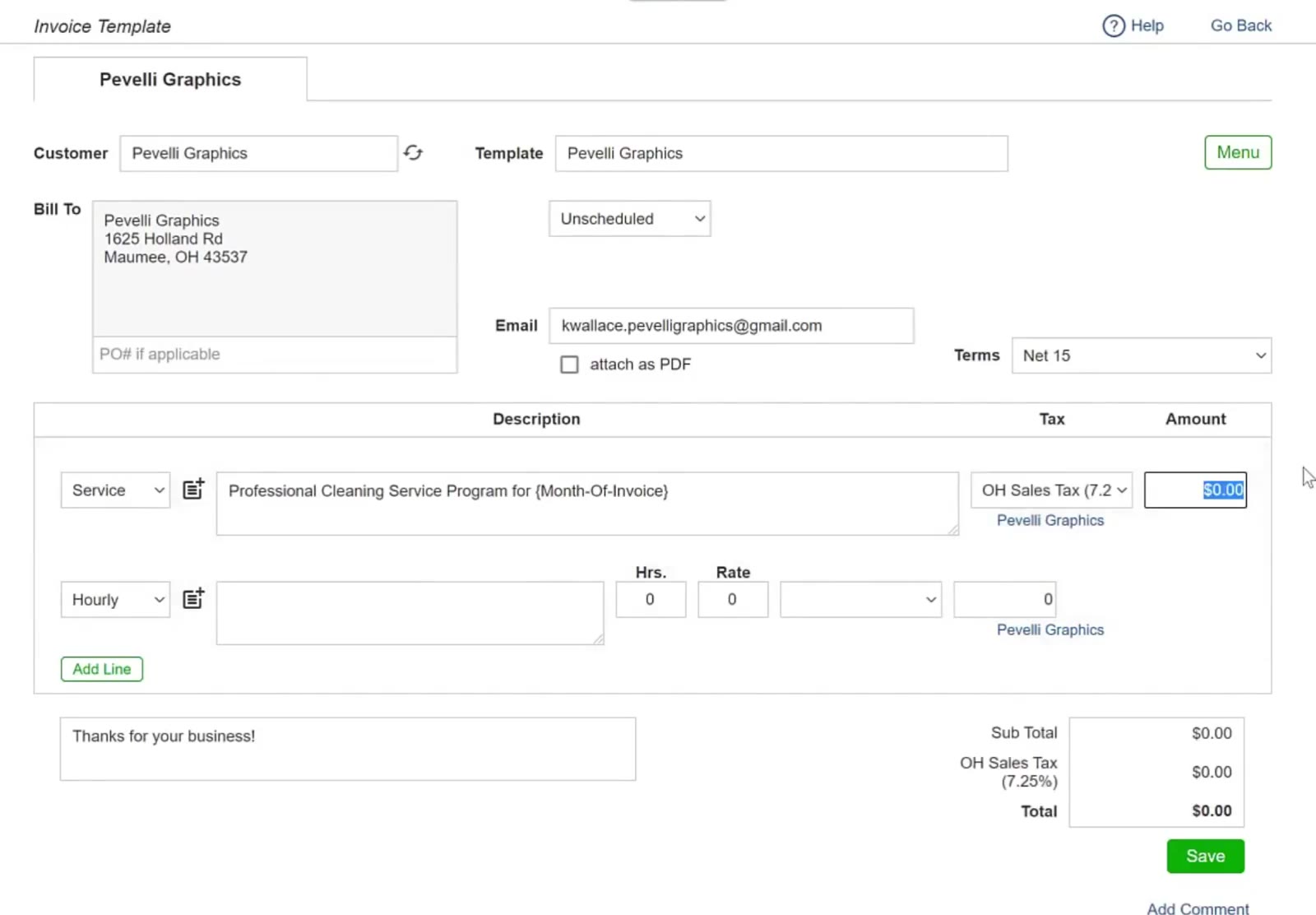Open the Terms Net 15 dropdown
1316x915 pixels.
click(1142, 355)
